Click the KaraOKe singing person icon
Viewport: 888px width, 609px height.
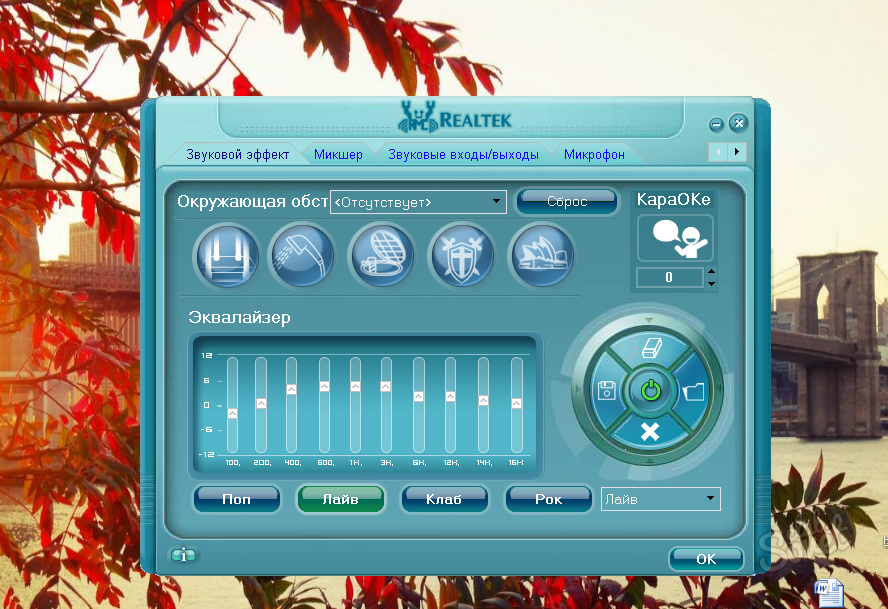click(x=675, y=239)
